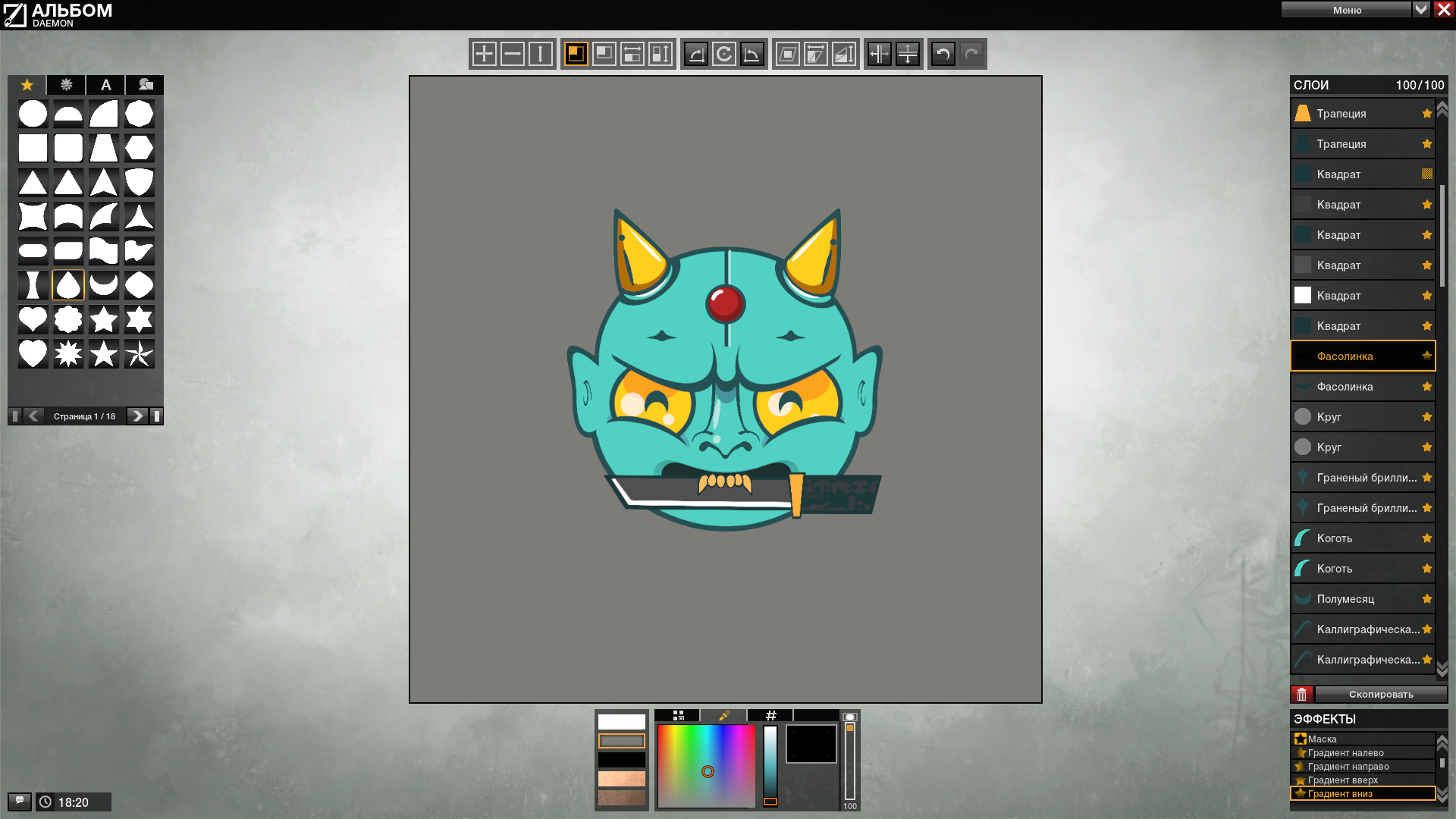The height and width of the screenshot is (819, 1456).
Task: Toggle star on the top Трапеция layer
Action: coord(1427,114)
